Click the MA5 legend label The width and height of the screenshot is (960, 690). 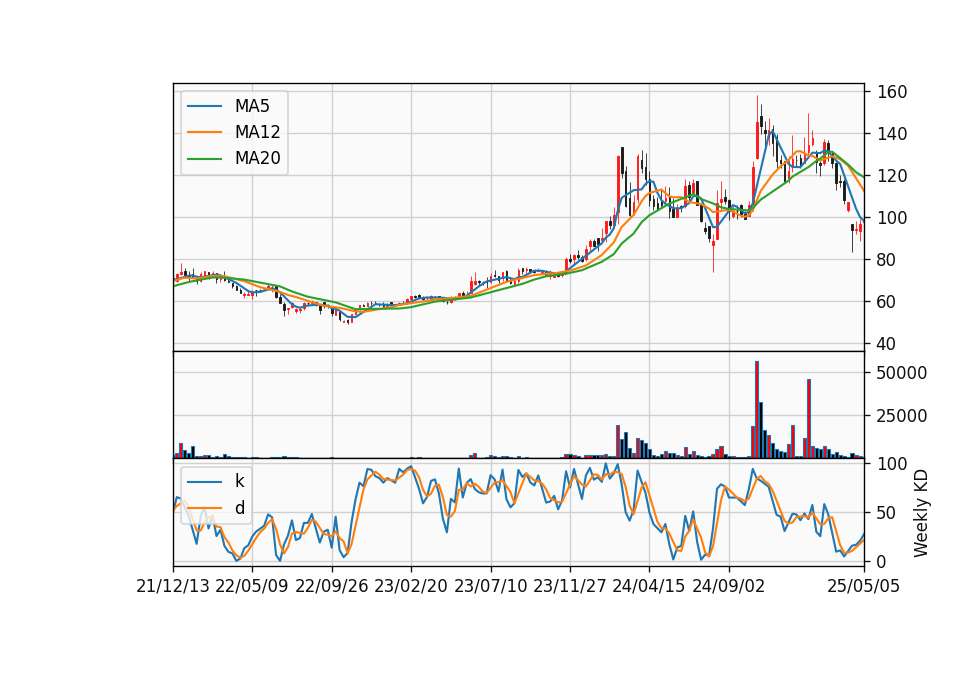(x=252, y=106)
